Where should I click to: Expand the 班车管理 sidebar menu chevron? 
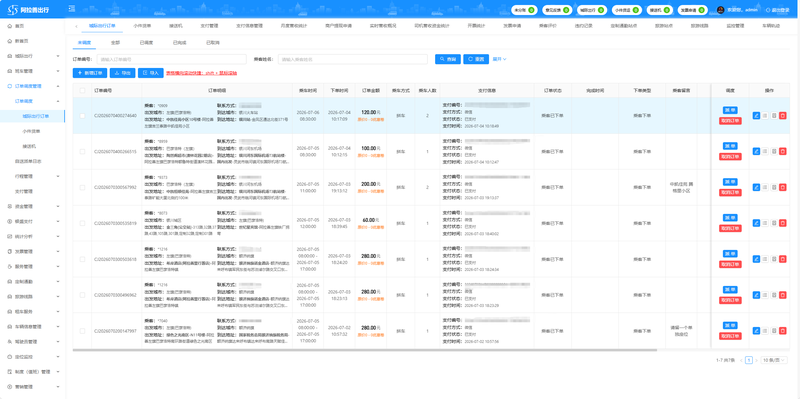click(58, 71)
